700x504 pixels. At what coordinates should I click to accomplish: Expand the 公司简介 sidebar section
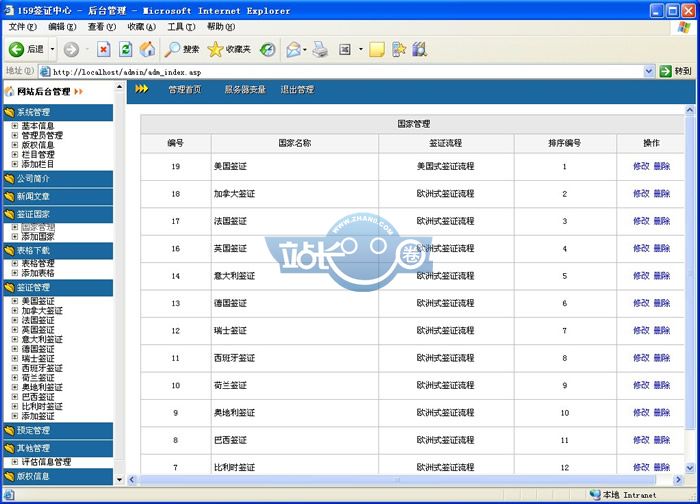coord(58,179)
